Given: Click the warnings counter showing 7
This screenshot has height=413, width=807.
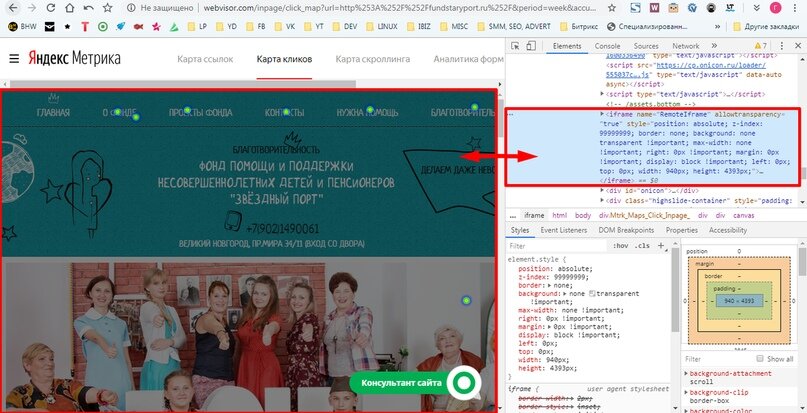Looking at the screenshot, I should tap(761, 46).
